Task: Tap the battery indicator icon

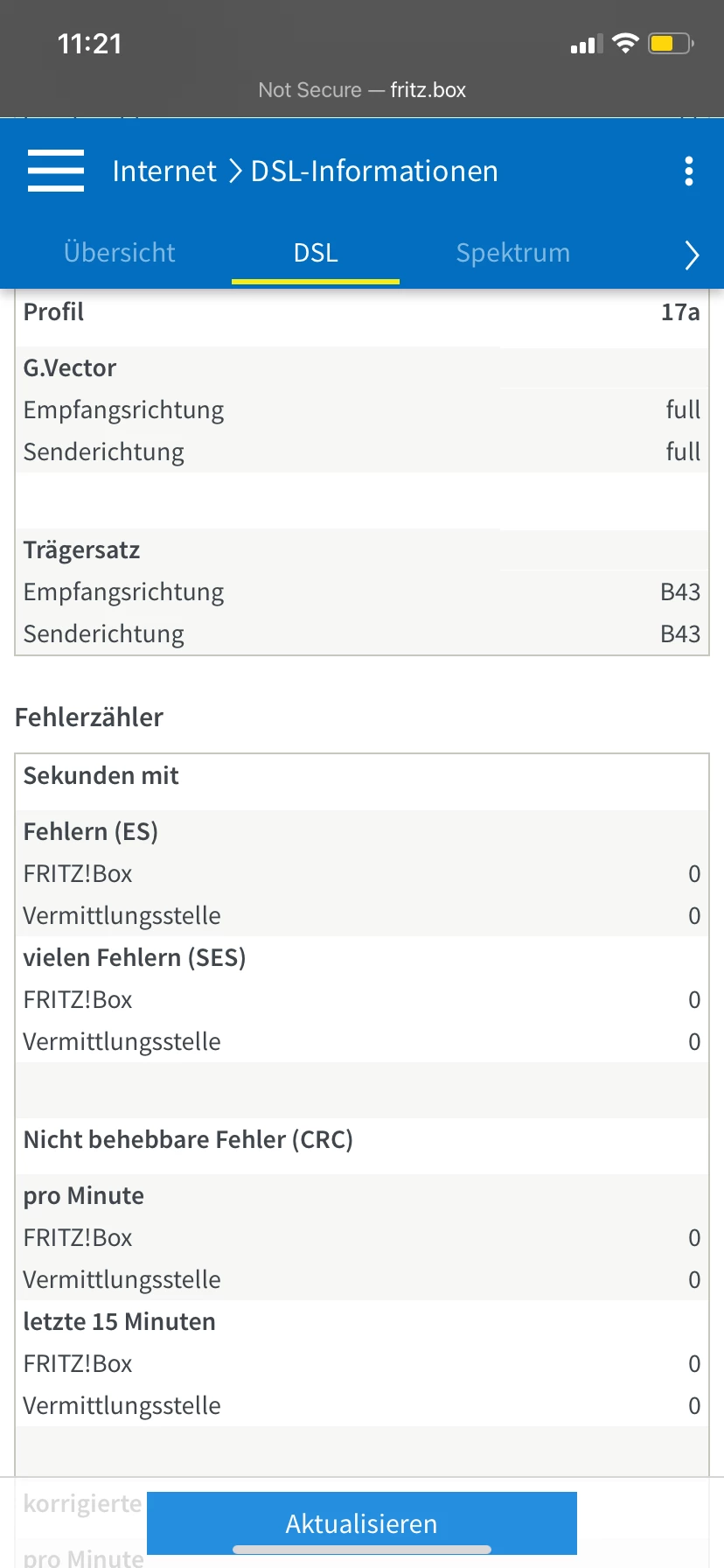Action: [x=671, y=43]
